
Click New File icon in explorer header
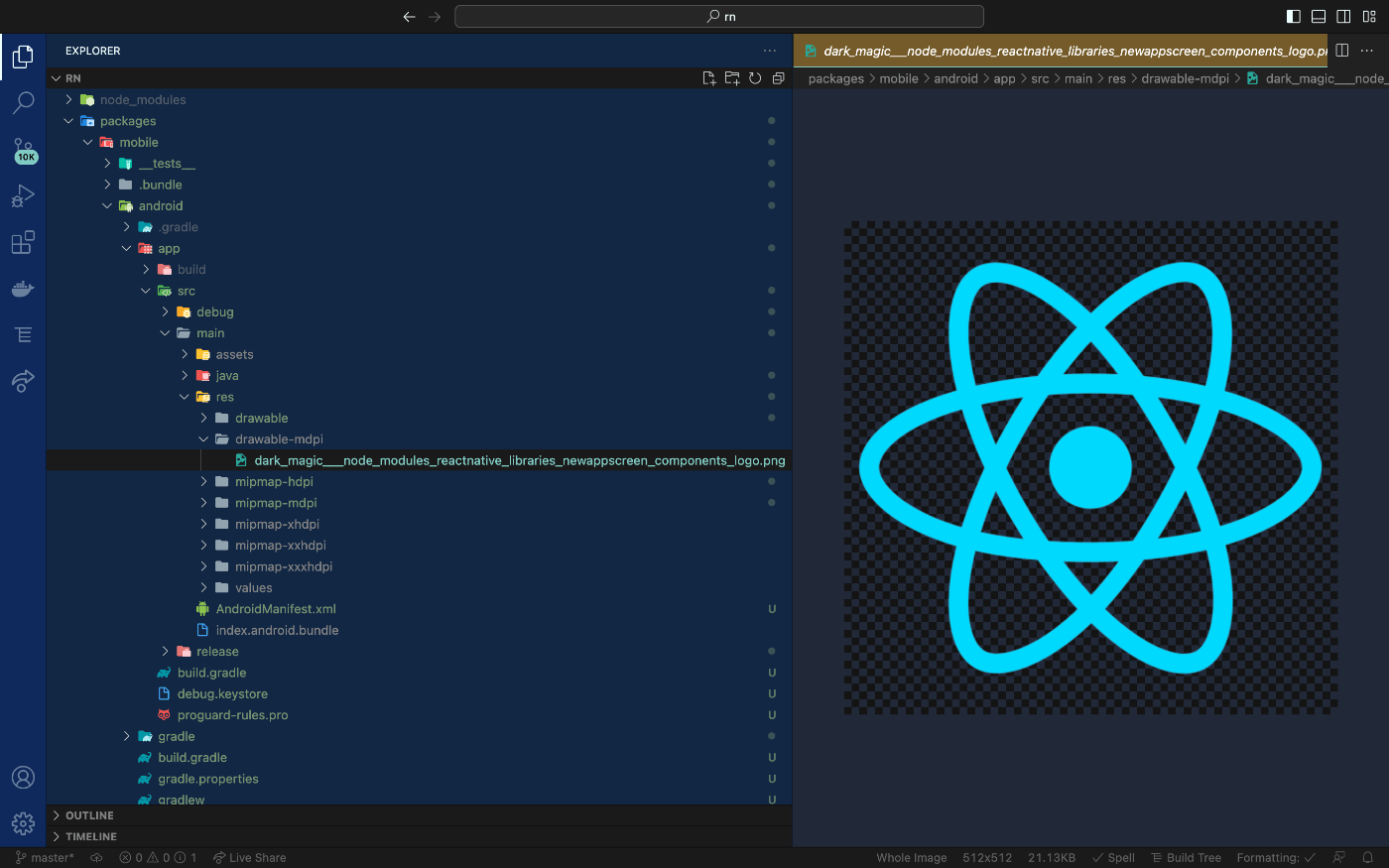[x=709, y=78]
